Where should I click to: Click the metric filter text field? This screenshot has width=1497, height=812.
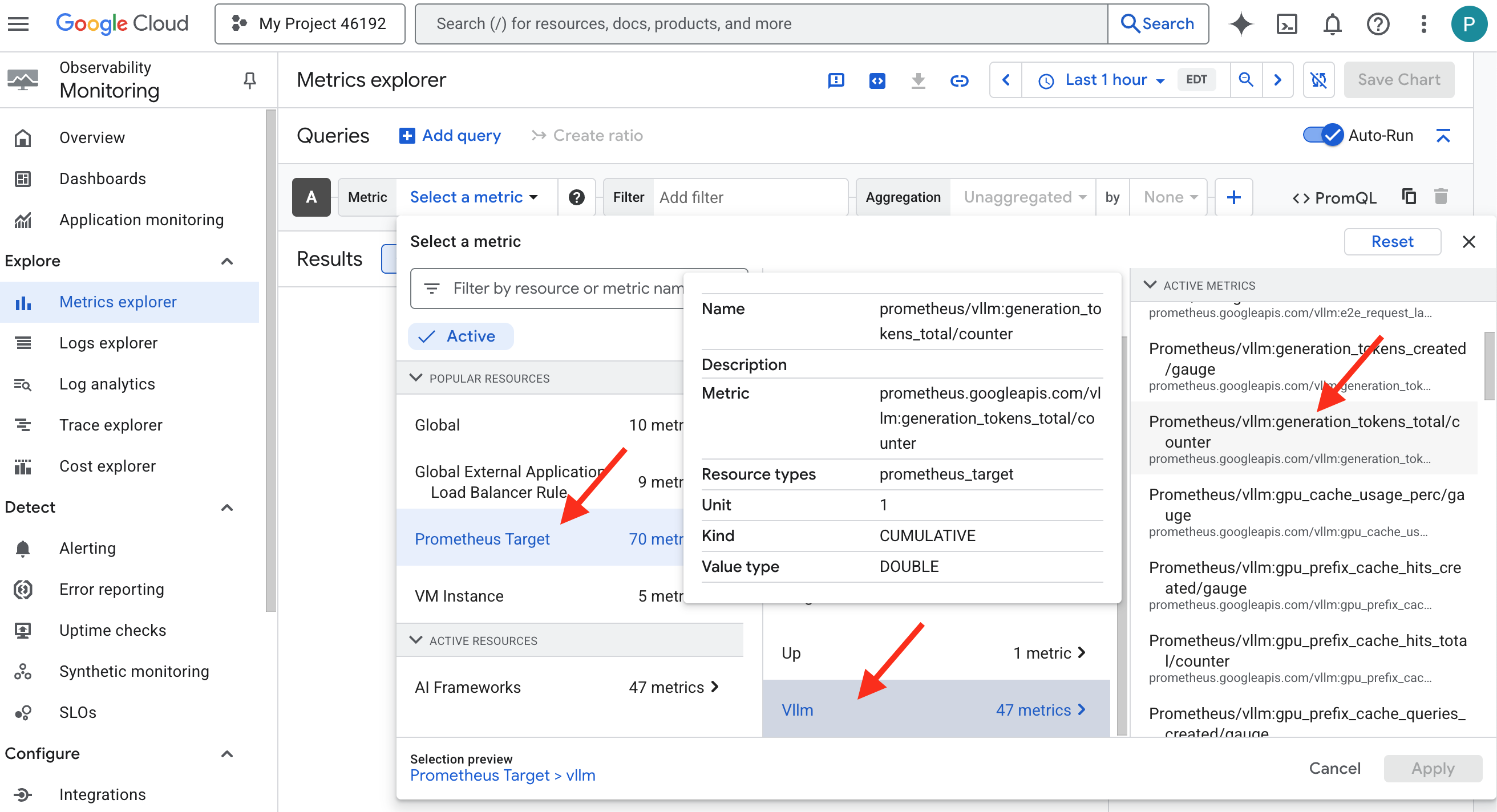click(558, 288)
